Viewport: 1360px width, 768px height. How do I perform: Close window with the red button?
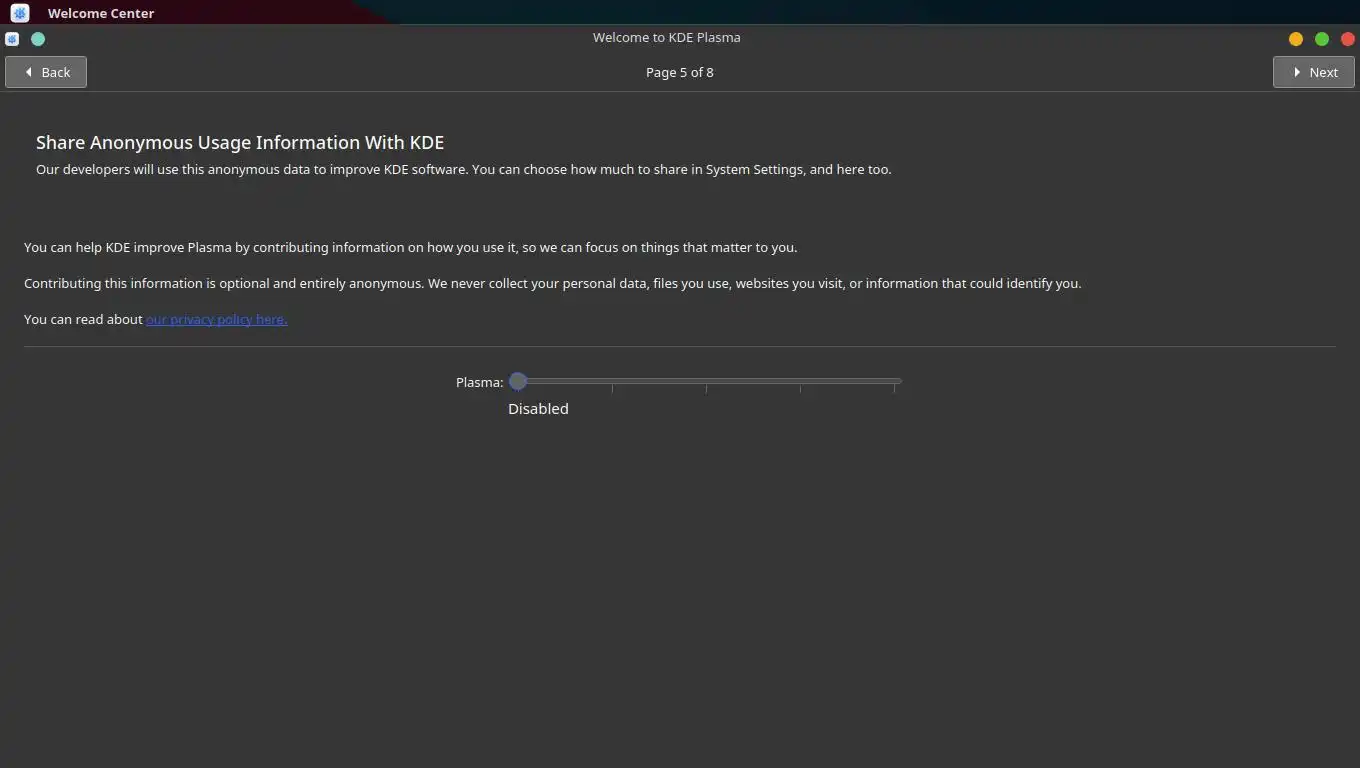(1347, 39)
